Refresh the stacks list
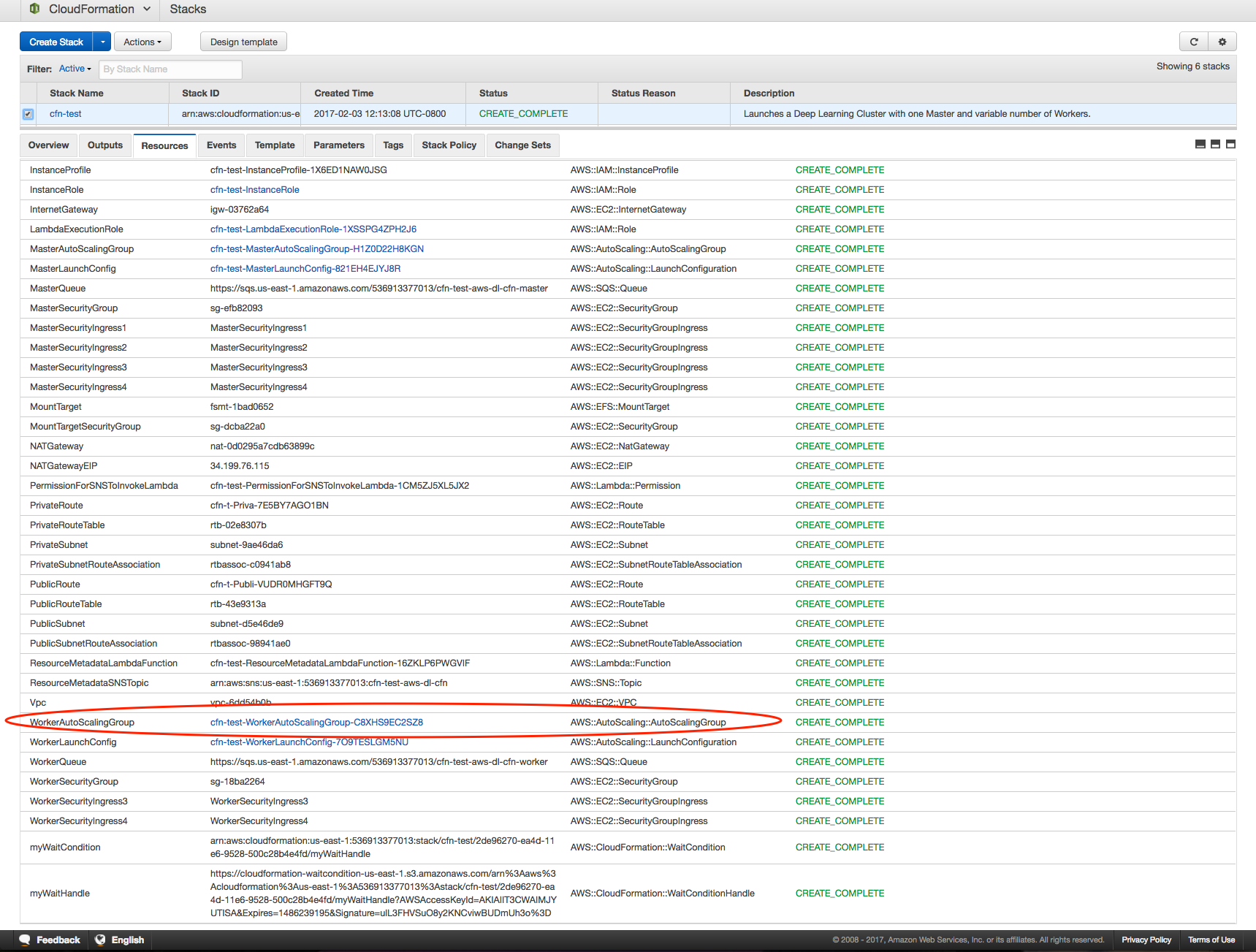The height and width of the screenshot is (952, 1256). (x=1194, y=42)
